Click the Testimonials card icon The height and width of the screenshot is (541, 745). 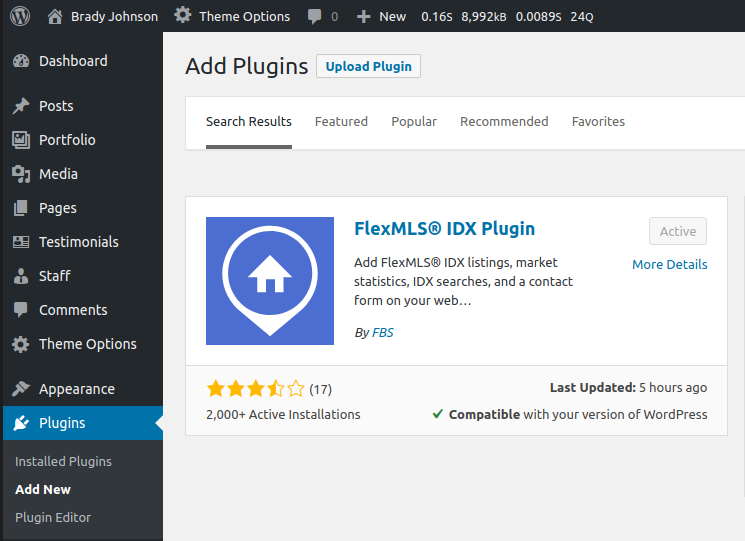tap(21, 242)
